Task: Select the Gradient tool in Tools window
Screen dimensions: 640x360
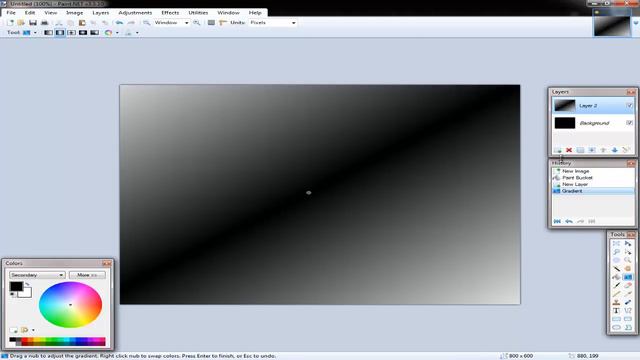Action: tap(628, 277)
